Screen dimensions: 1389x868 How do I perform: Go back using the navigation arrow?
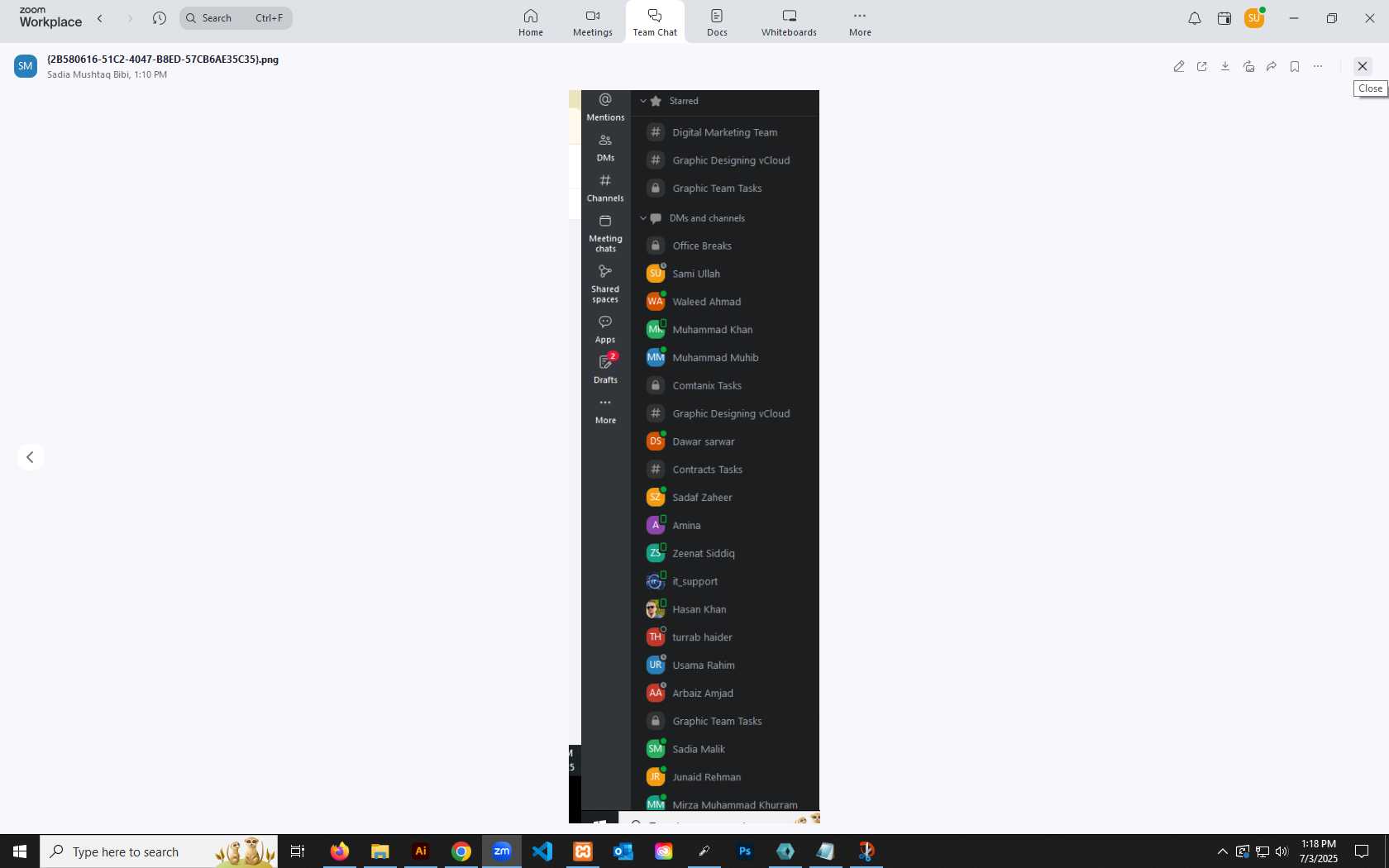100,18
